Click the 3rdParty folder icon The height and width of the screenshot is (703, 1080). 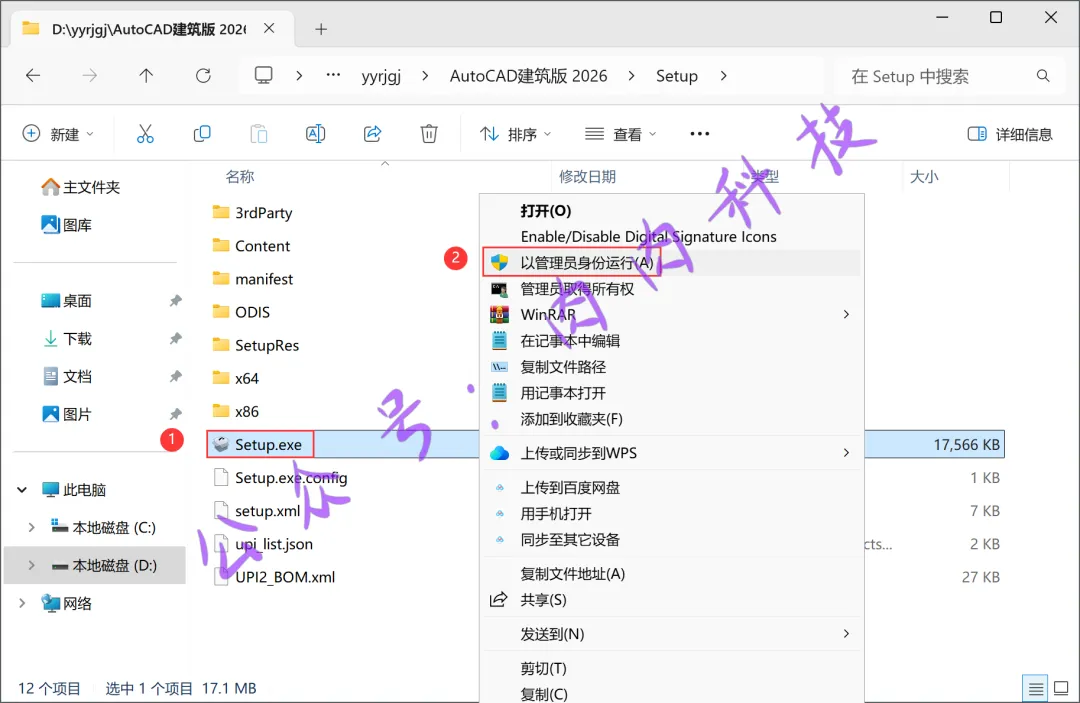(x=221, y=212)
